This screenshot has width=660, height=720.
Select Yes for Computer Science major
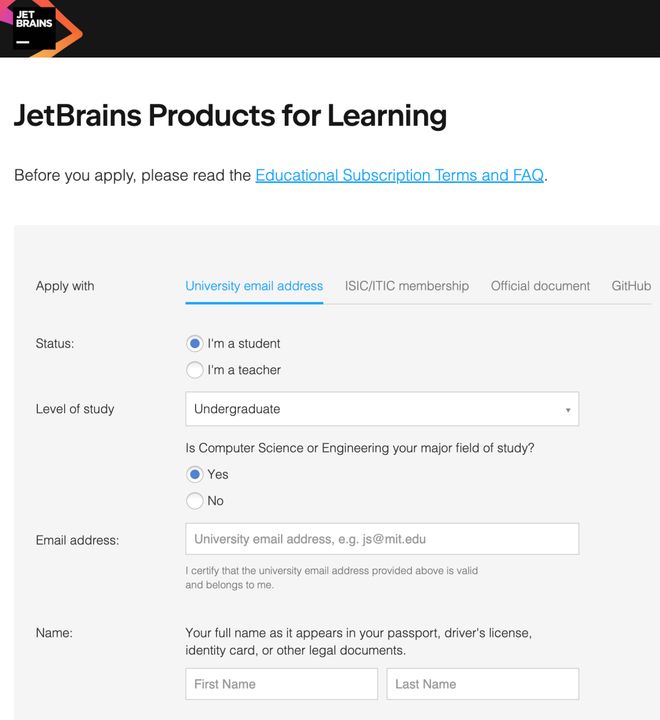195,474
